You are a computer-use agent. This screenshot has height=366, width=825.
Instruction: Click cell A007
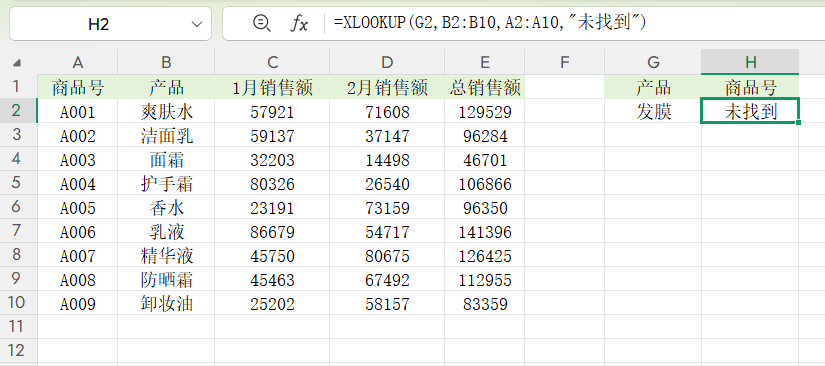click(x=78, y=256)
